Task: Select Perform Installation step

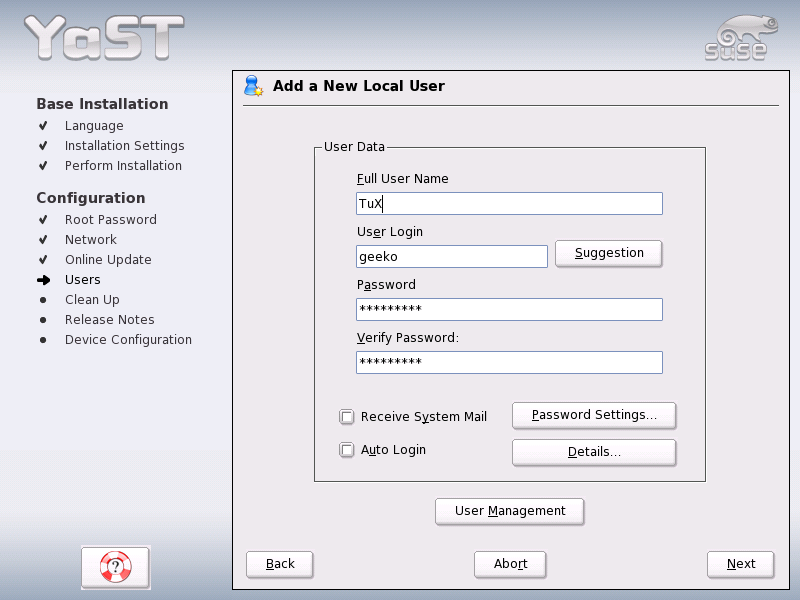Action: pos(123,166)
